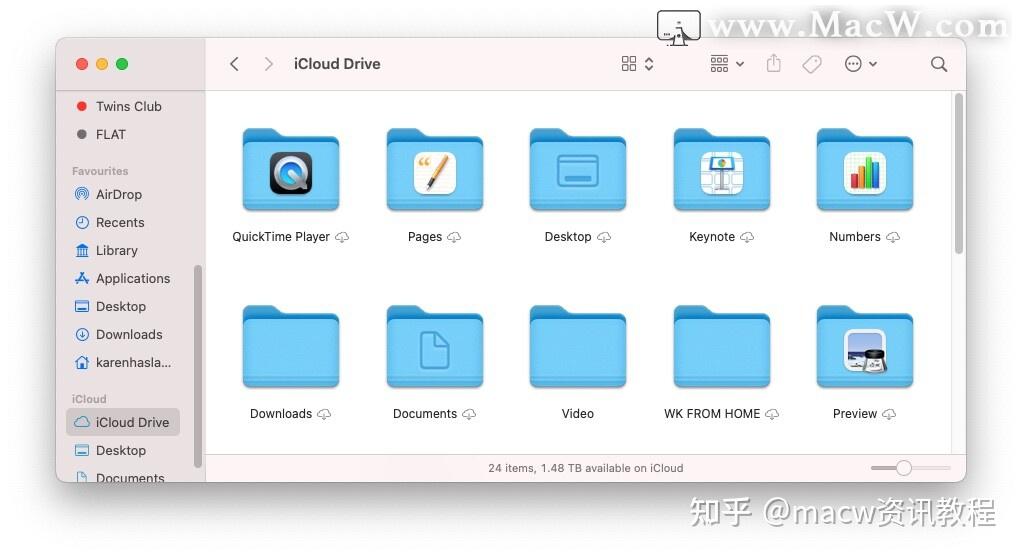Select the Desktop folder in iCloud Drive

click(577, 170)
